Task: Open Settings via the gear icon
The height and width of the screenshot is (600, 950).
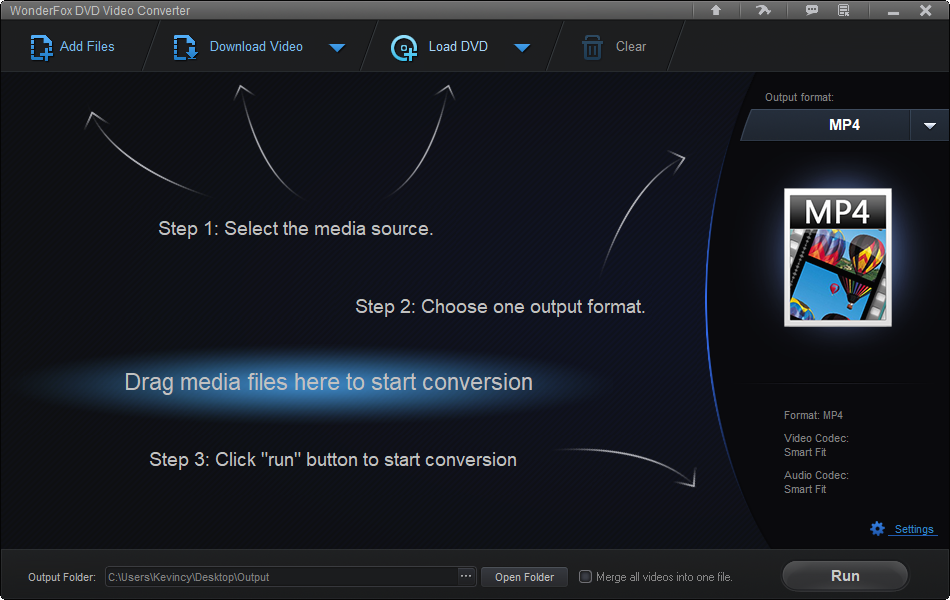Action: coord(877,528)
